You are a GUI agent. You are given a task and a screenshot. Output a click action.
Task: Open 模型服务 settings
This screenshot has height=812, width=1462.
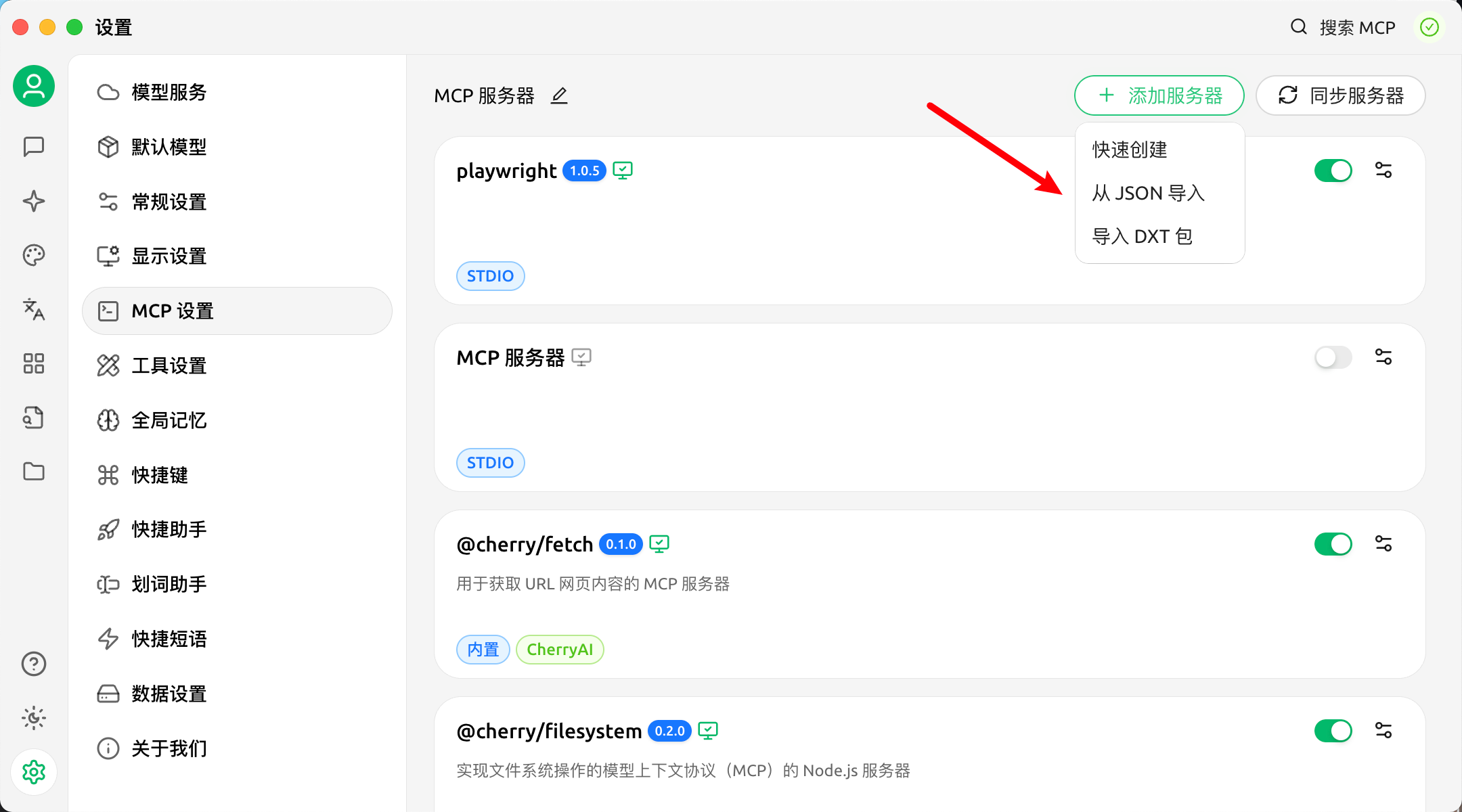(237, 92)
